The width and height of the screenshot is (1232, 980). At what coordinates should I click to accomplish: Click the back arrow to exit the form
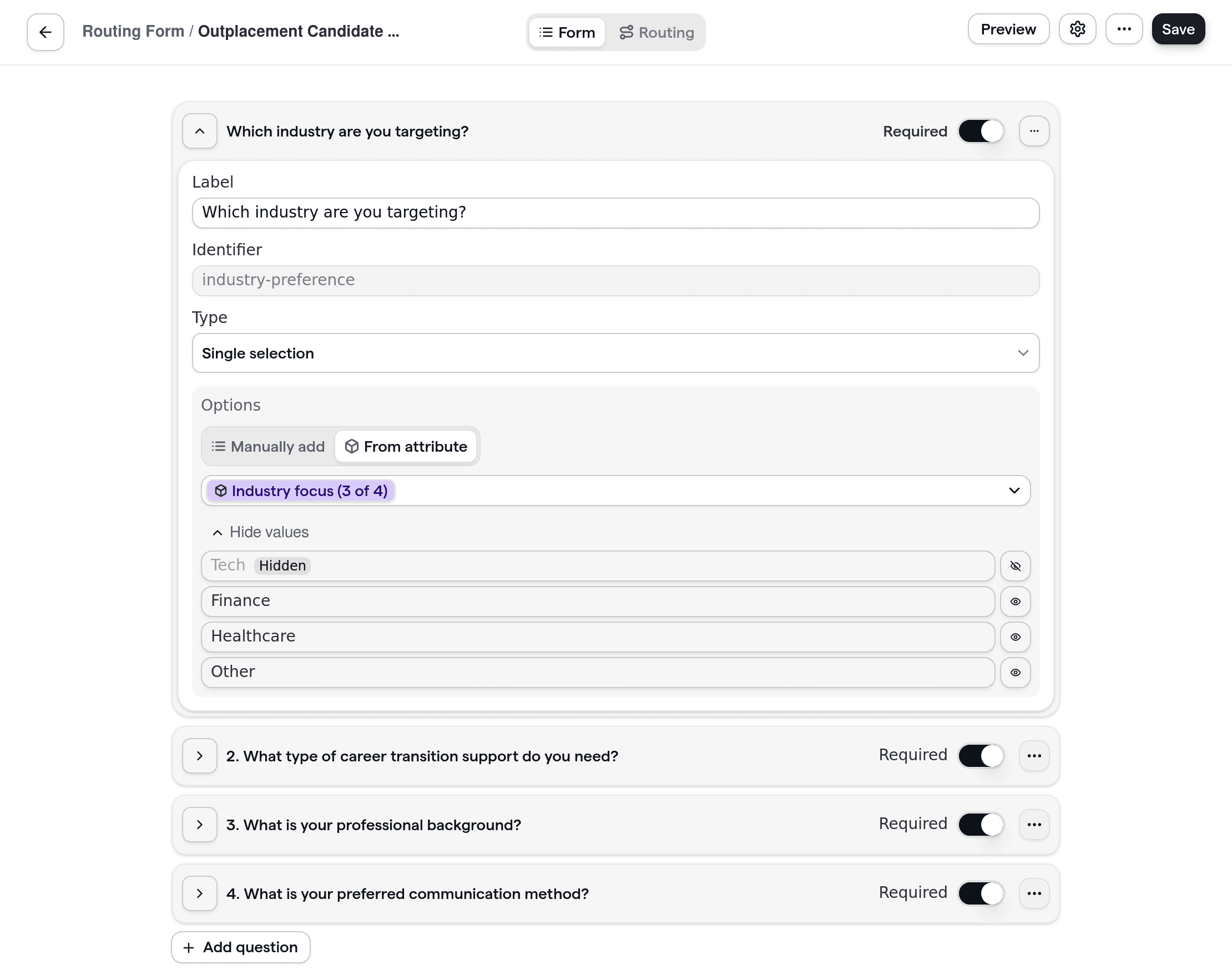click(44, 32)
